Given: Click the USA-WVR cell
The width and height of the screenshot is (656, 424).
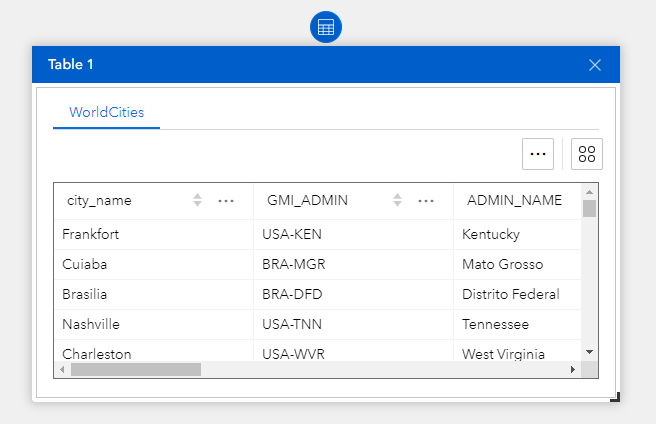Looking at the screenshot, I should point(294,353).
